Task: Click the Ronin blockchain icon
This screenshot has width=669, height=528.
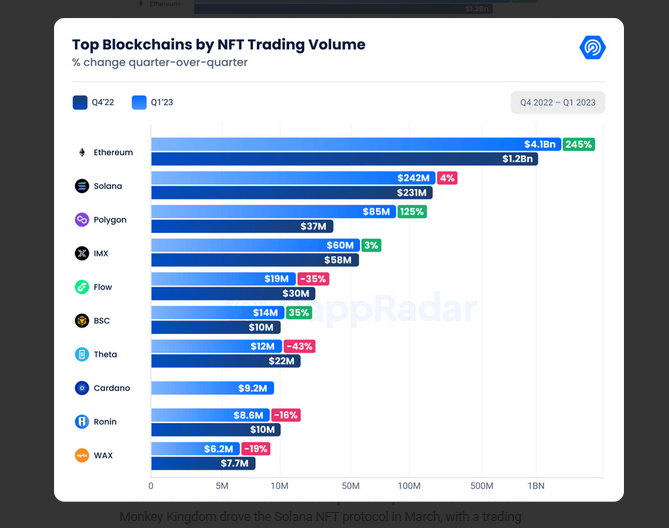Action: [82, 422]
